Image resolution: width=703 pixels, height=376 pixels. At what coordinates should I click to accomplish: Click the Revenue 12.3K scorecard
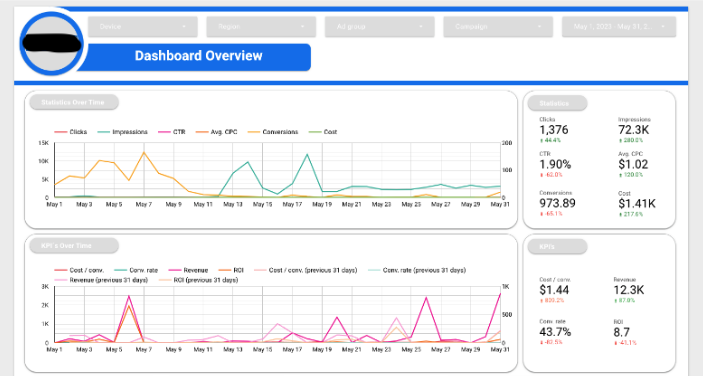(629, 290)
